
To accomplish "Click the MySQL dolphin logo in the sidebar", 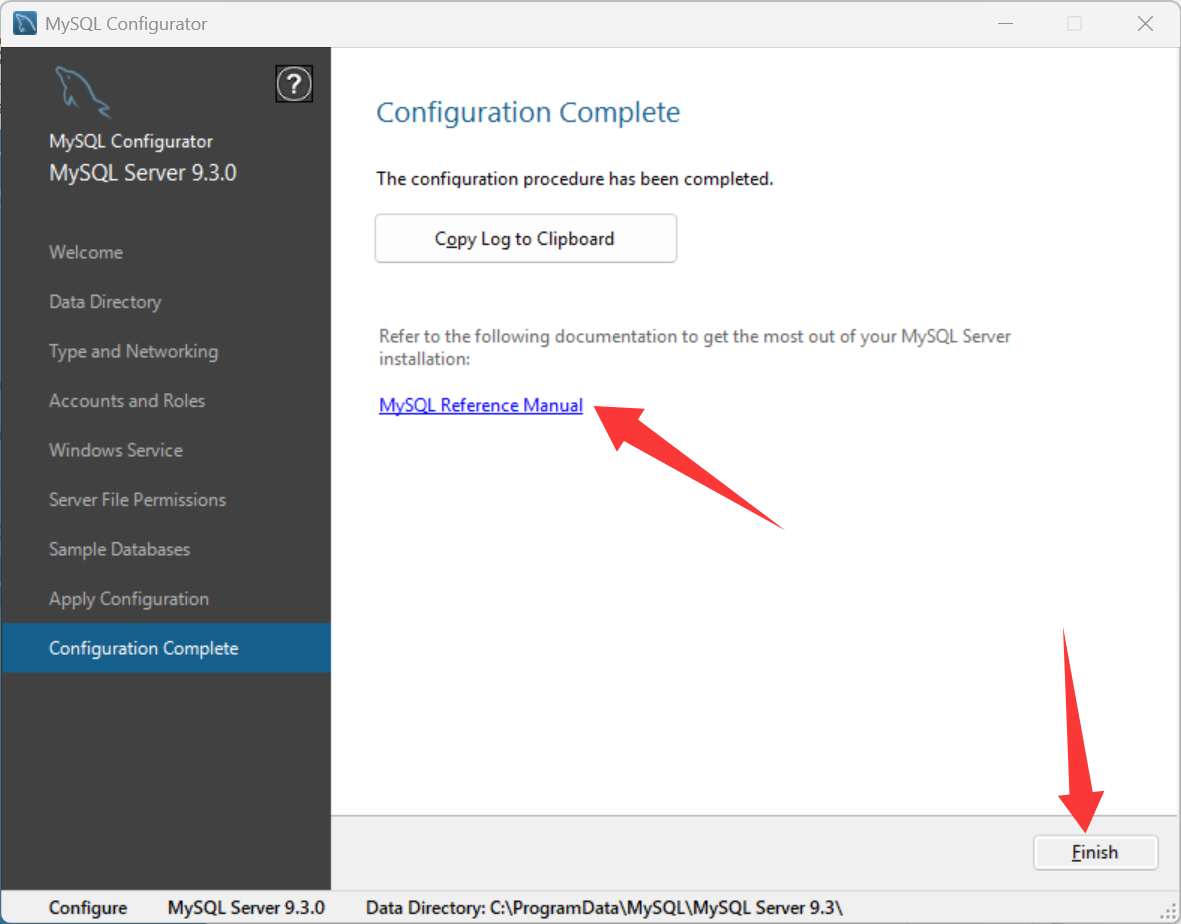I will 83,93.
